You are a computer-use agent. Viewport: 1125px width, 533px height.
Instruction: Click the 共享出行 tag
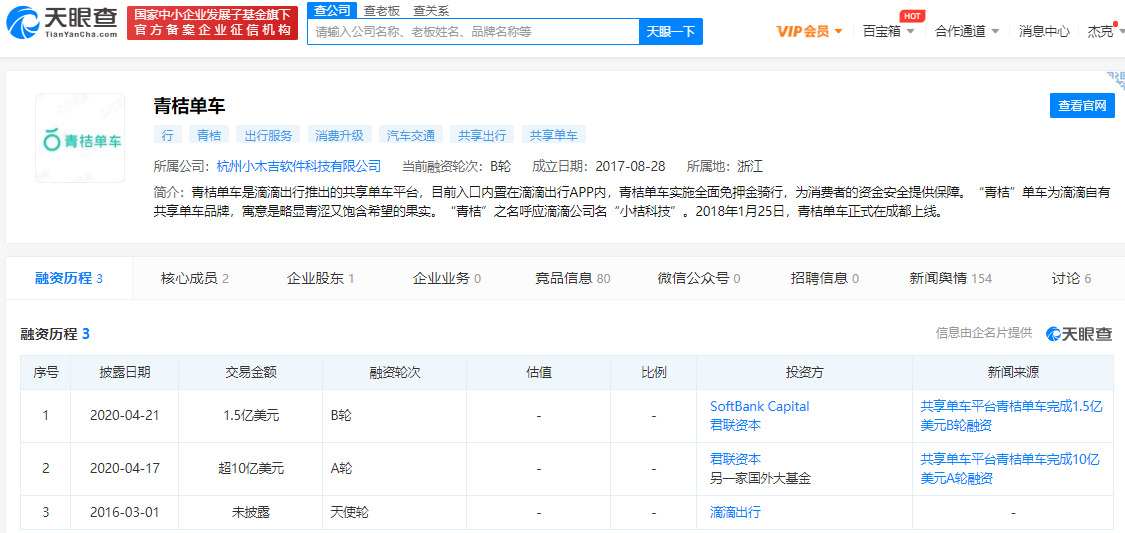[x=482, y=135]
